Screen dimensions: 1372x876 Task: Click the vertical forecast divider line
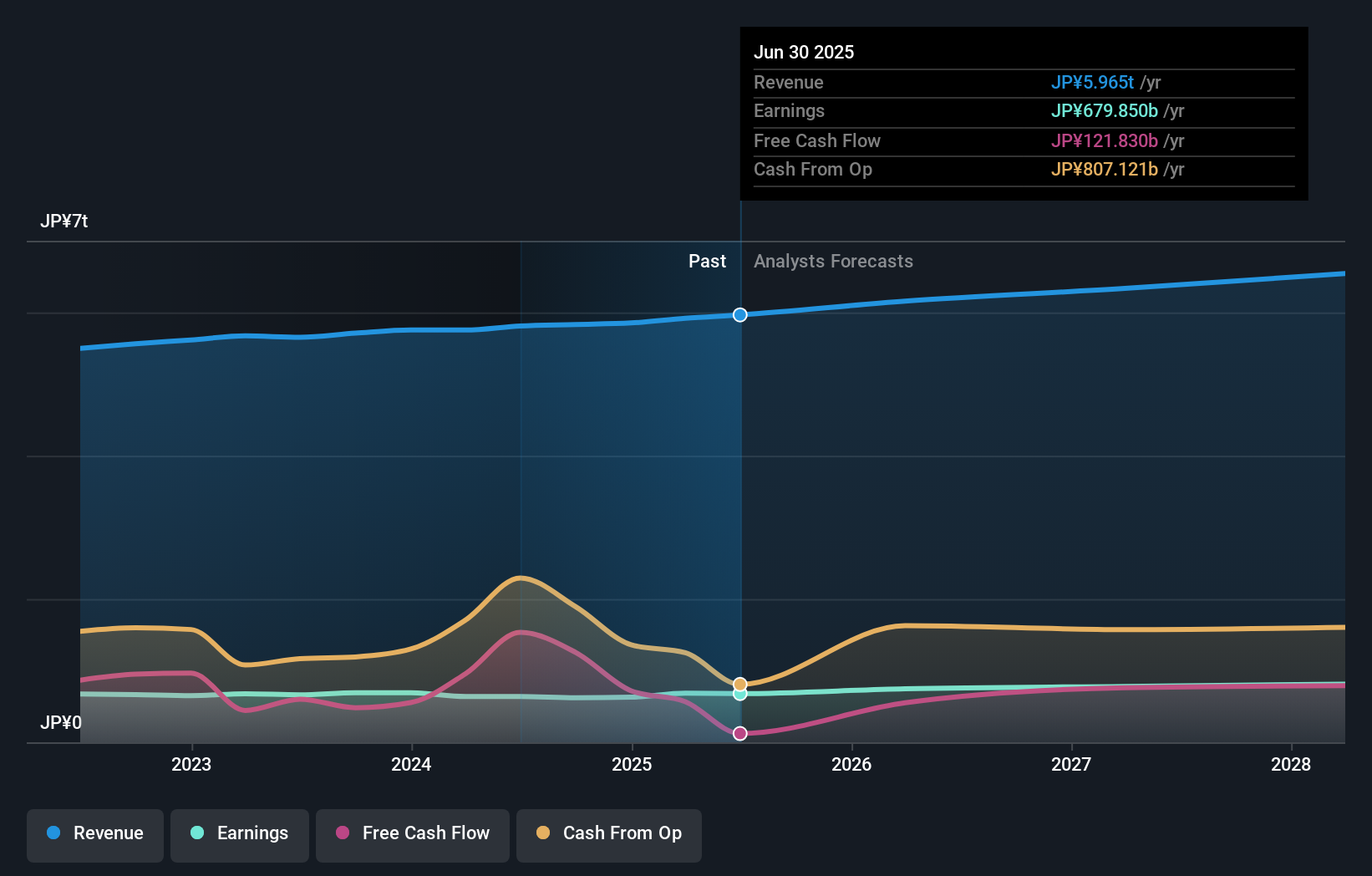[739, 502]
